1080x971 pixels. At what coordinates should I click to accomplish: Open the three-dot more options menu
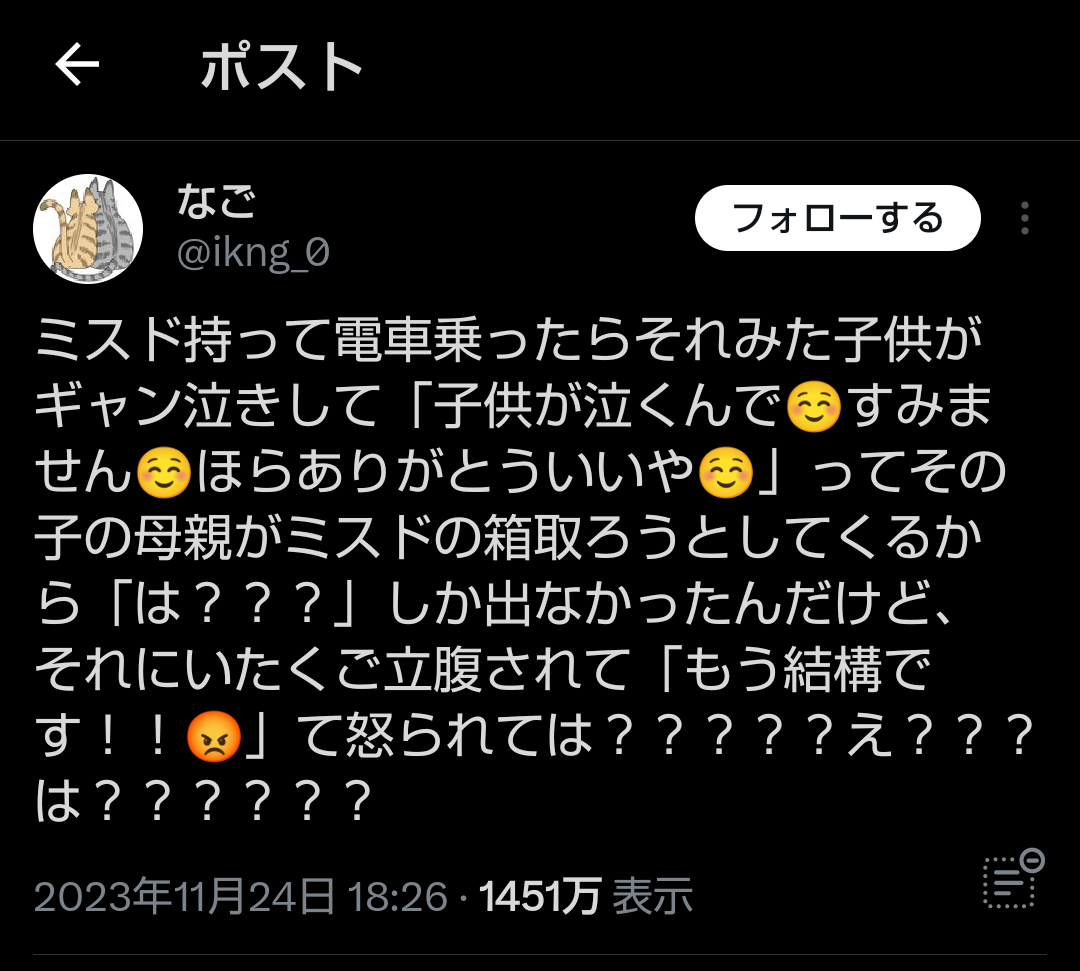(x=1025, y=218)
